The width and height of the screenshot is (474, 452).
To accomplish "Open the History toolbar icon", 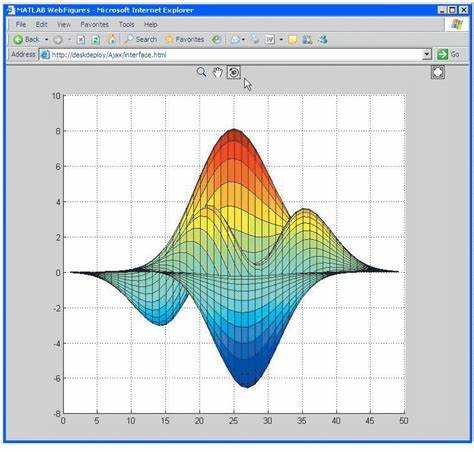I will coord(216,40).
